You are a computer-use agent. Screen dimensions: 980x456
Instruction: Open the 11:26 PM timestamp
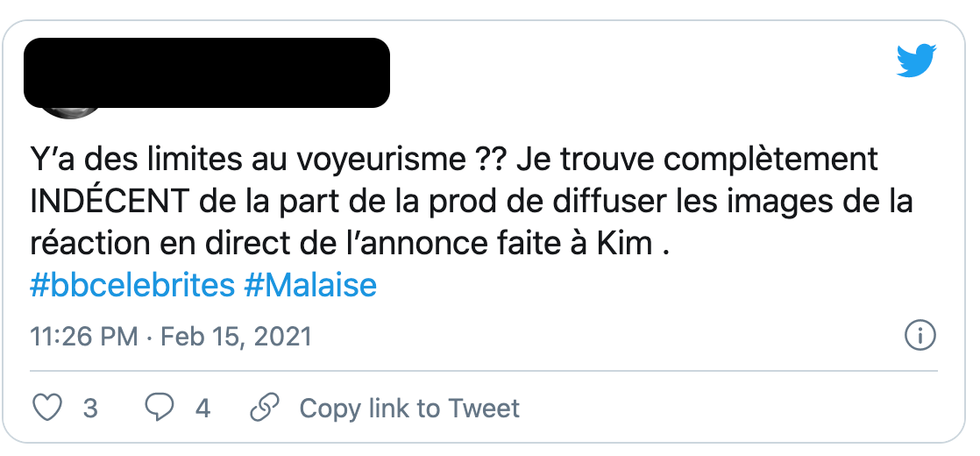click(84, 336)
